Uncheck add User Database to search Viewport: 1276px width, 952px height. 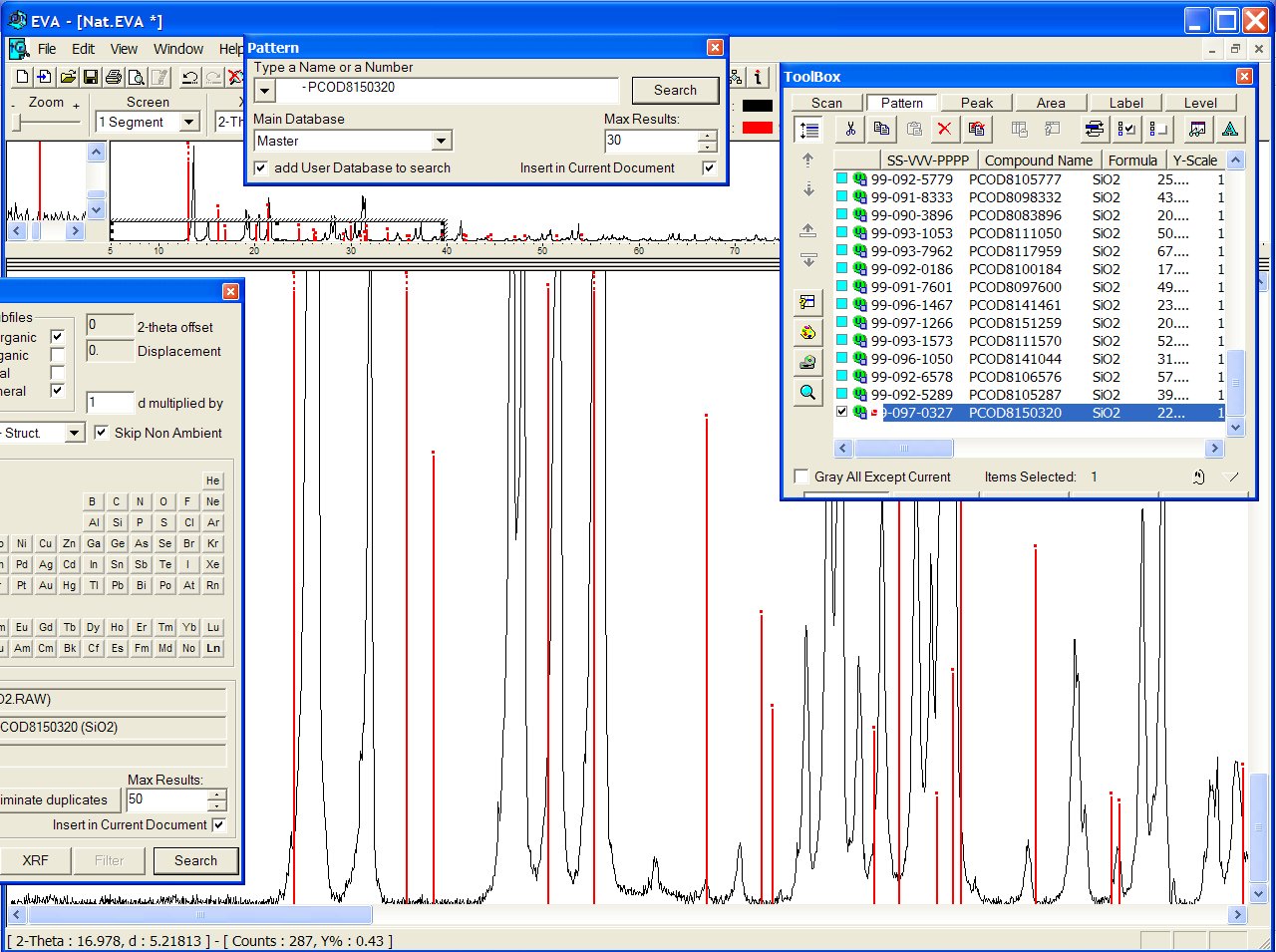click(261, 168)
